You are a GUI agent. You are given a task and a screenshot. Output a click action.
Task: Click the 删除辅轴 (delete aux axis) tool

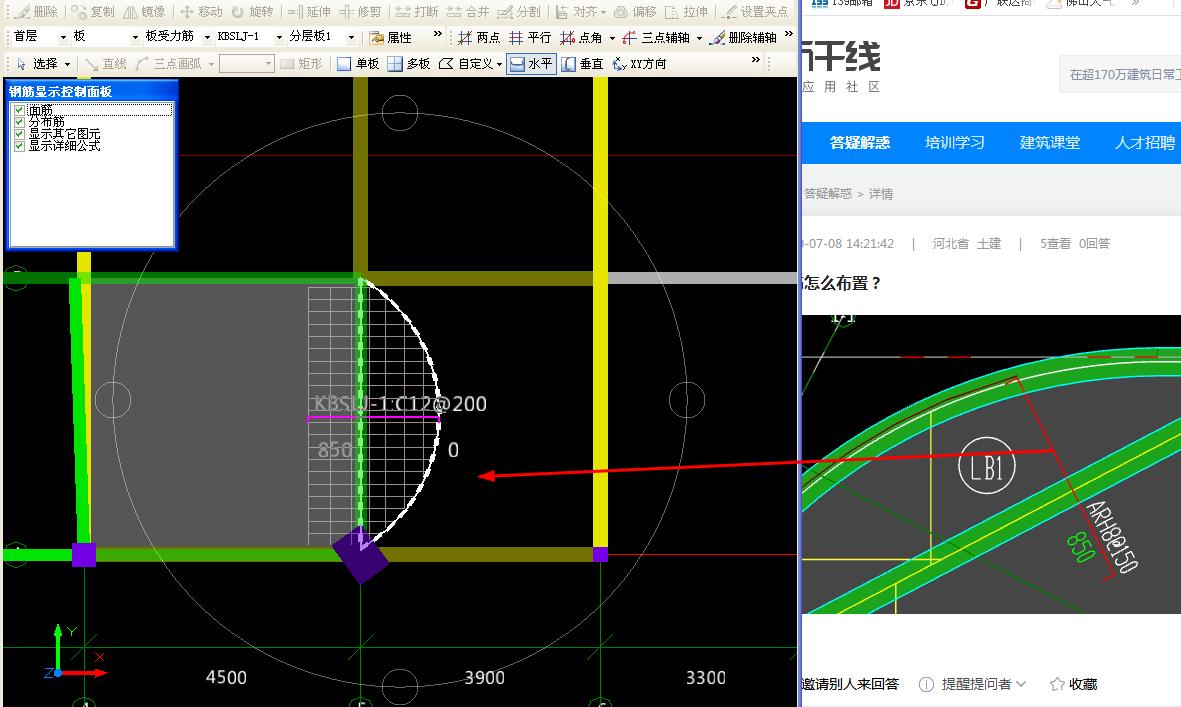pyautogui.click(x=743, y=37)
